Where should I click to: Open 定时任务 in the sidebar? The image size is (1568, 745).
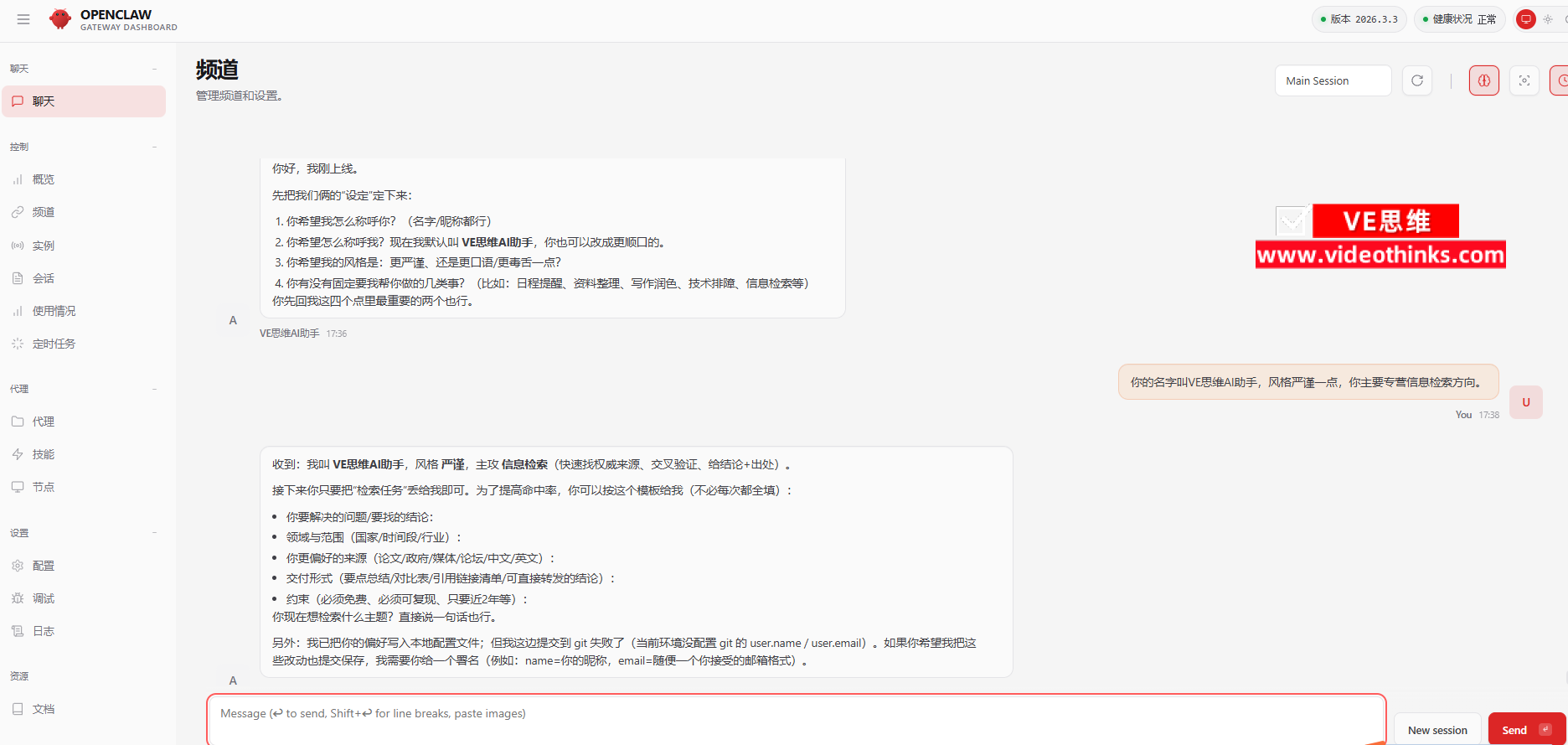[54, 344]
